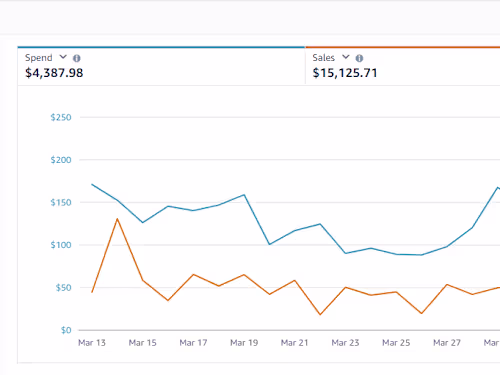Click the $100 y-axis label
The width and height of the screenshot is (500, 375).
[61, 245]
